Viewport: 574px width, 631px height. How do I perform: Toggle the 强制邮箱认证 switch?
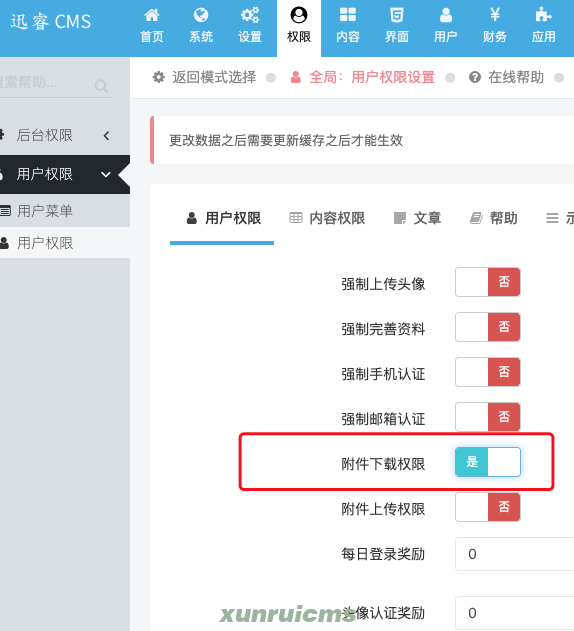point(487,417)
